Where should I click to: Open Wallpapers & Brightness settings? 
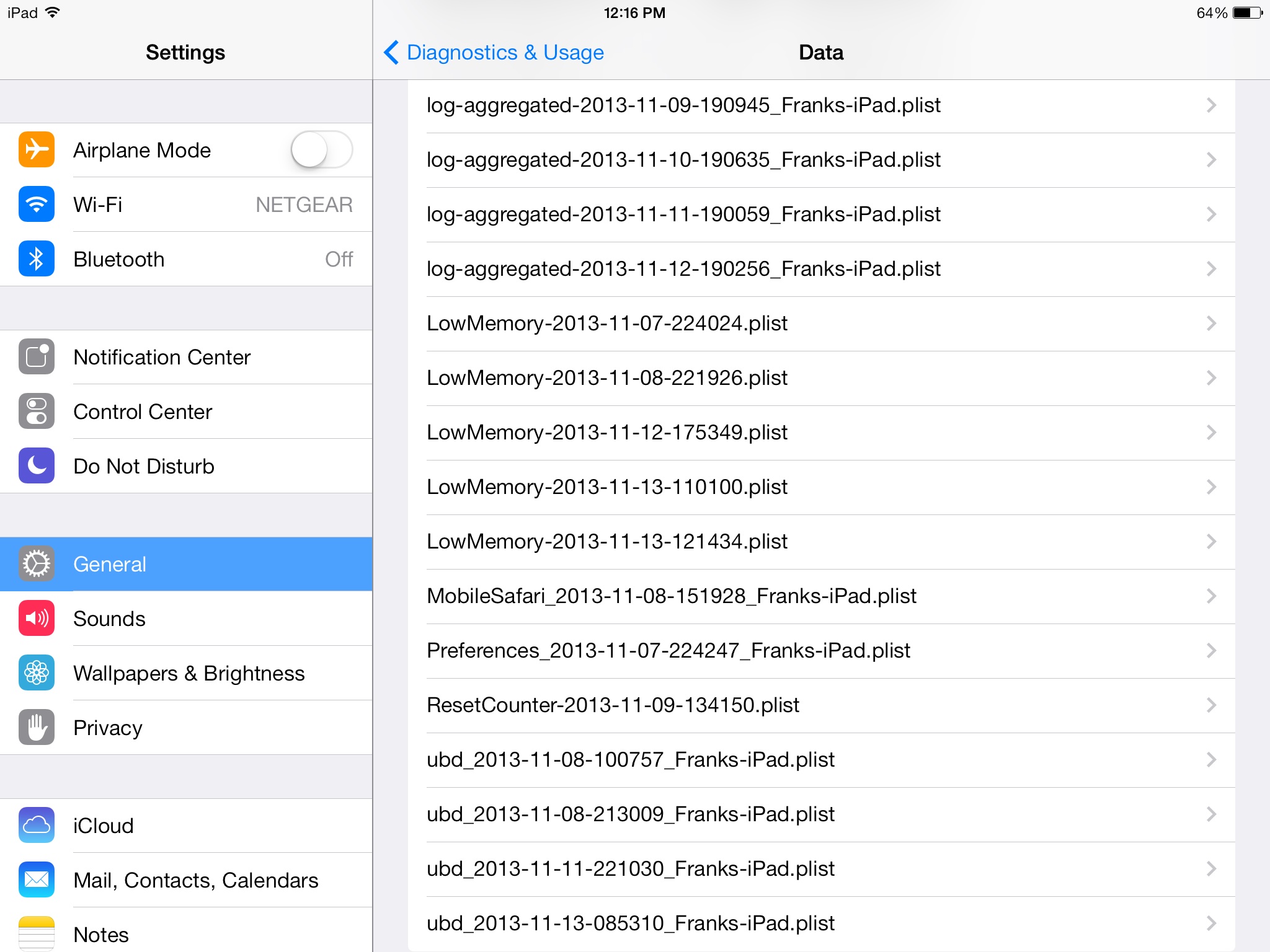click(186, 673)
